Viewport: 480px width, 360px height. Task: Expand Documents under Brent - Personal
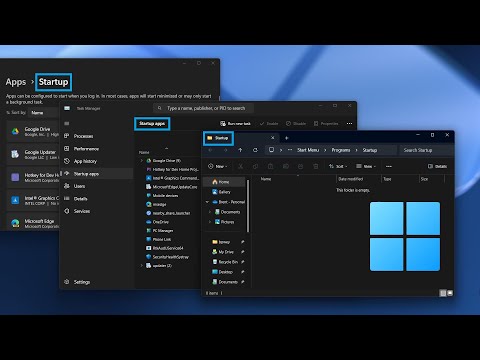(210, 212)
